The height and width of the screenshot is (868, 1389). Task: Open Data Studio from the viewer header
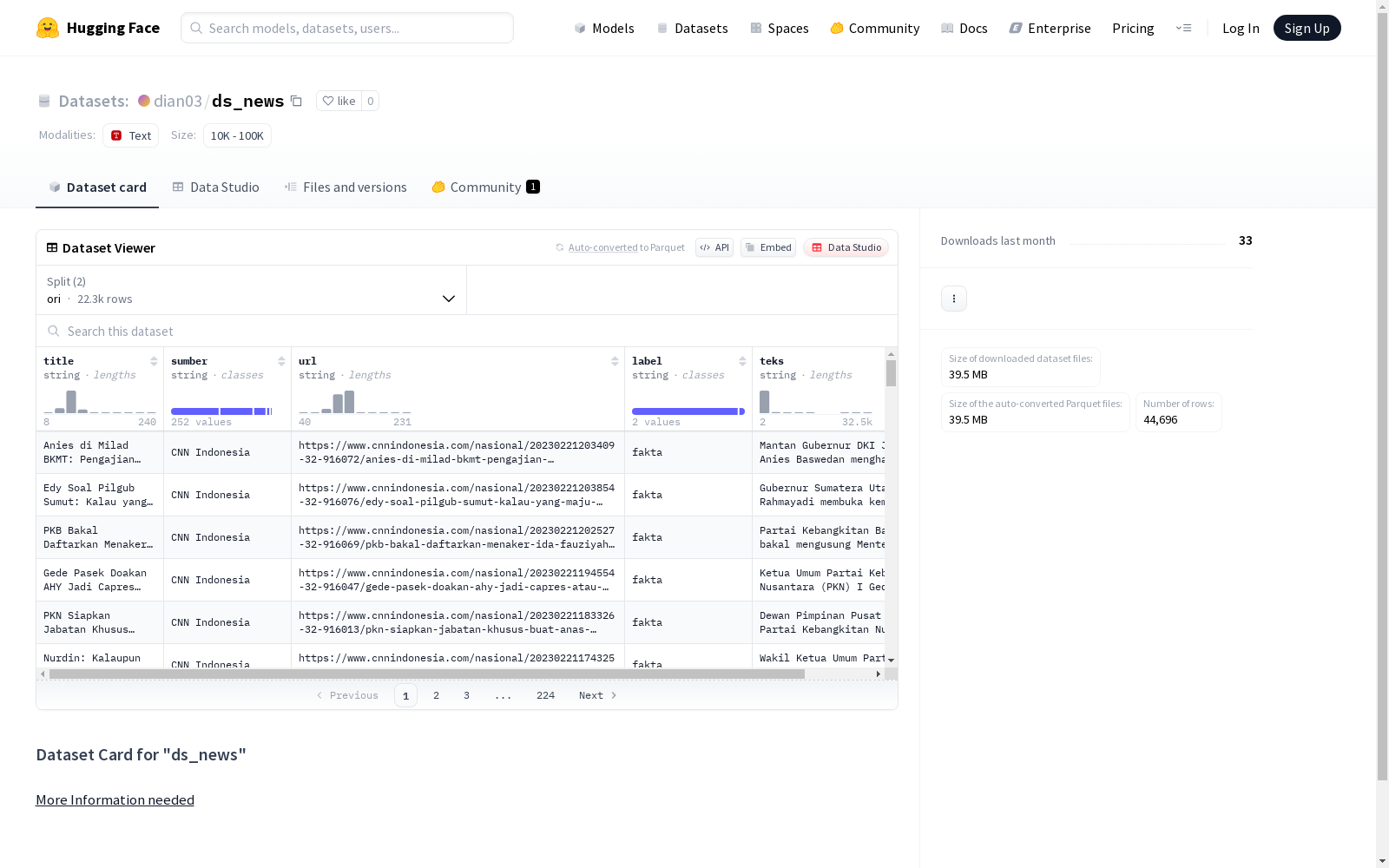point(846,247)
